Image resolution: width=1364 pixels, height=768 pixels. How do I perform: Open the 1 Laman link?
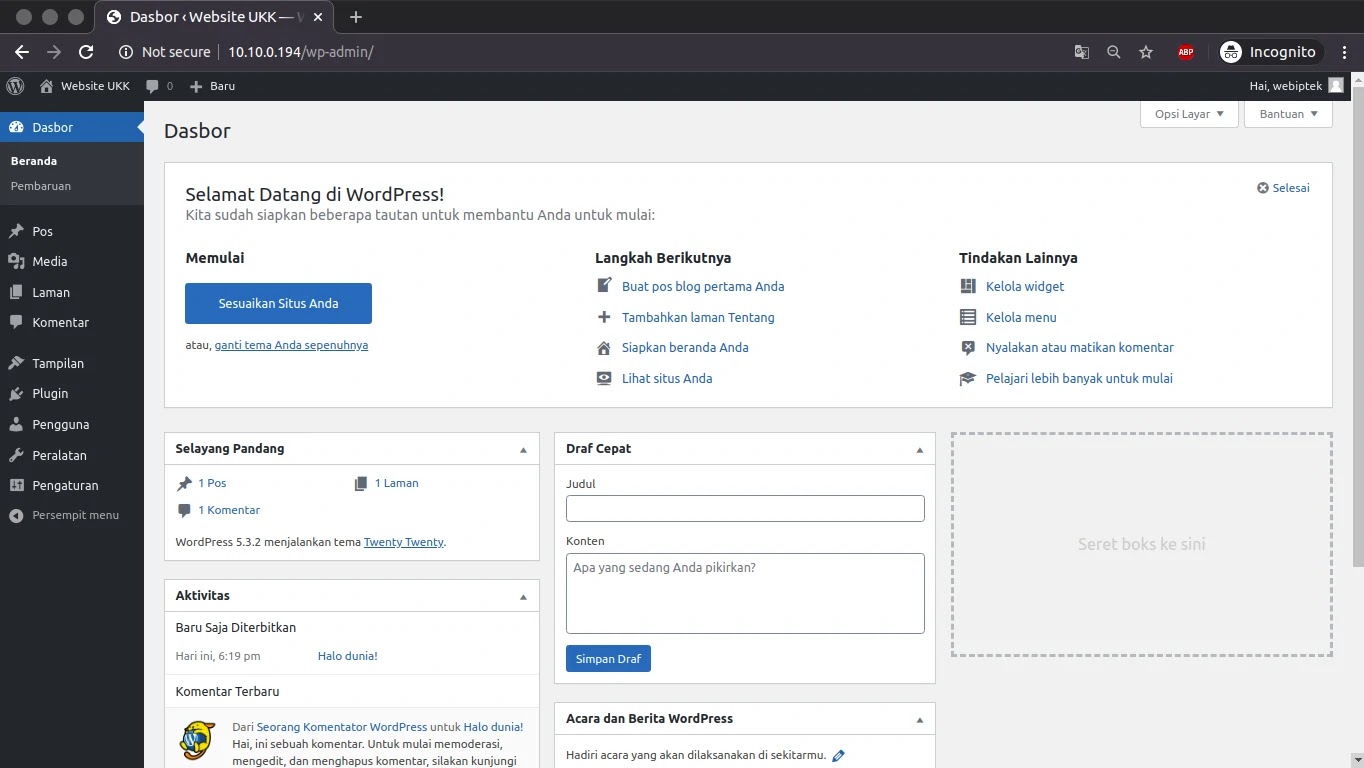[x=397, y=483]
